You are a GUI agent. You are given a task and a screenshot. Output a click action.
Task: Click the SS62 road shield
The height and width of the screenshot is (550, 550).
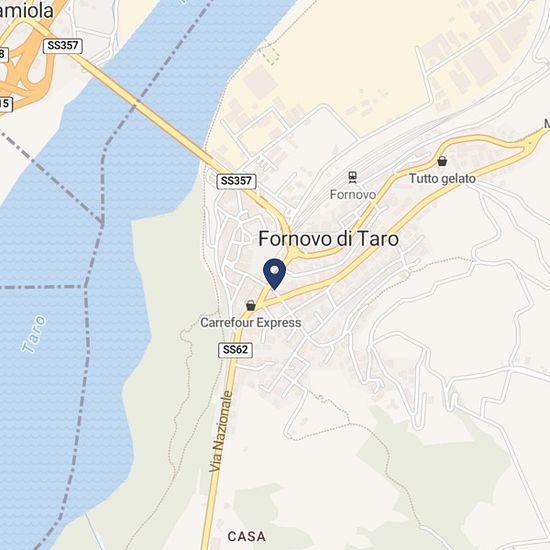(x=235, y=350)
